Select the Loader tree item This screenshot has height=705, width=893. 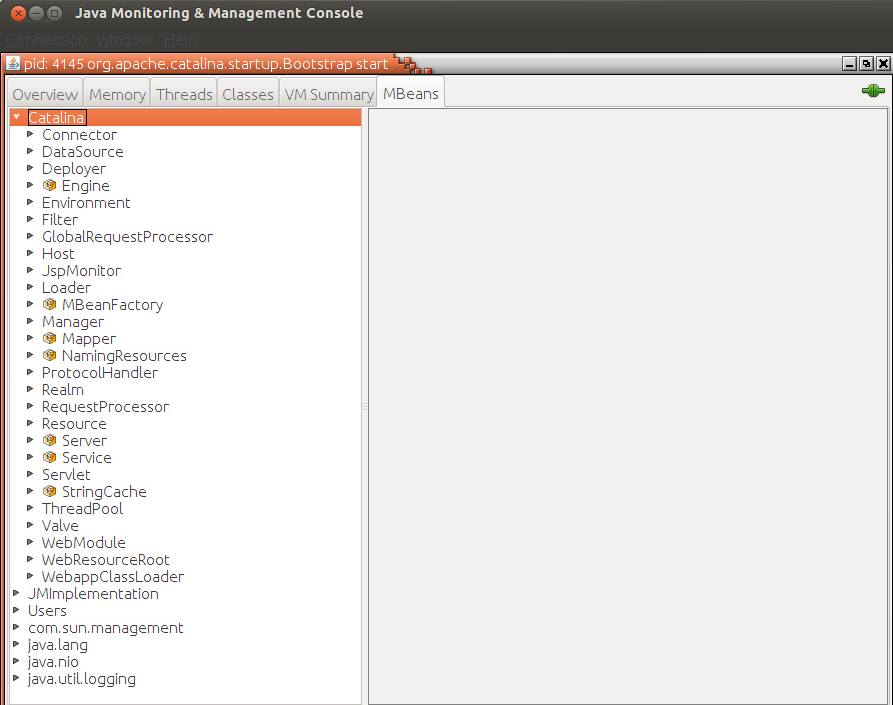66,288
